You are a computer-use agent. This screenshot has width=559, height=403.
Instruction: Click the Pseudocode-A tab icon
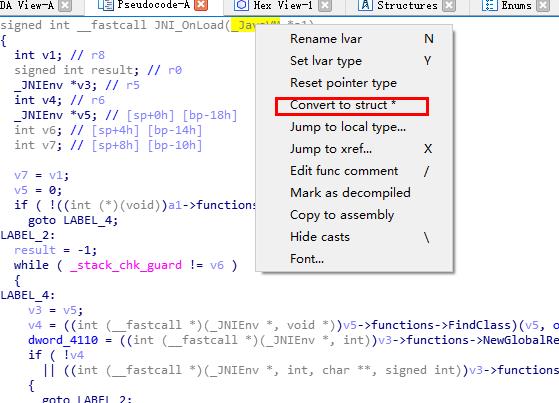pyautogui.click(x=105, y=5)
